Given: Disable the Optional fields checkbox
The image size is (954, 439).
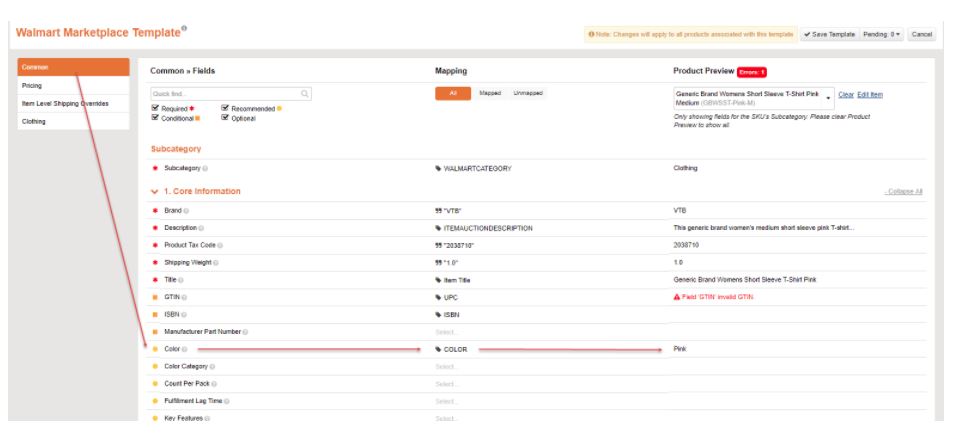Looking at the screenshot, I should pyautogui.click(x=225, y=118).
